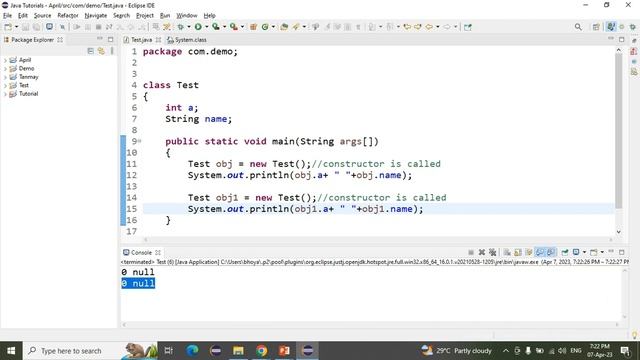Screen dimensions: 640x360
Task: Switch to the Java perspective icon
Action: point(611,27)
